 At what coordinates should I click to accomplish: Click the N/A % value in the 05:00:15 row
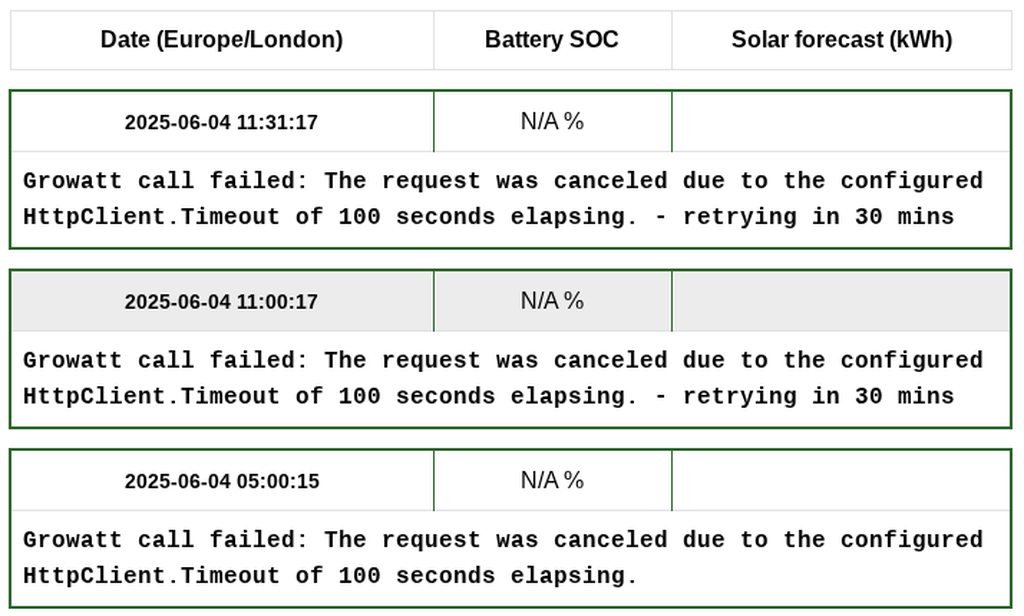(x=551, y=481)
